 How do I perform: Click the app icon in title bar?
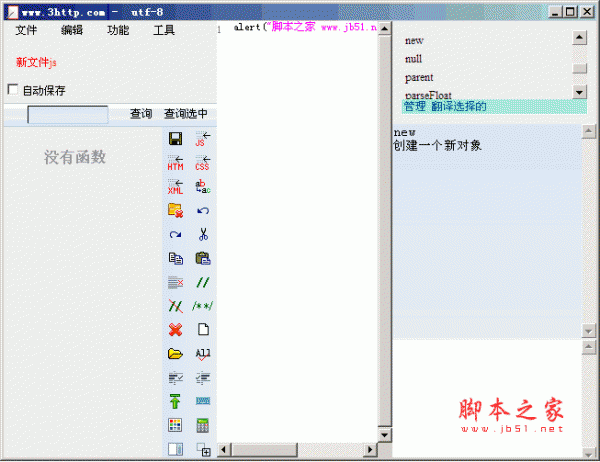point(13,12)
